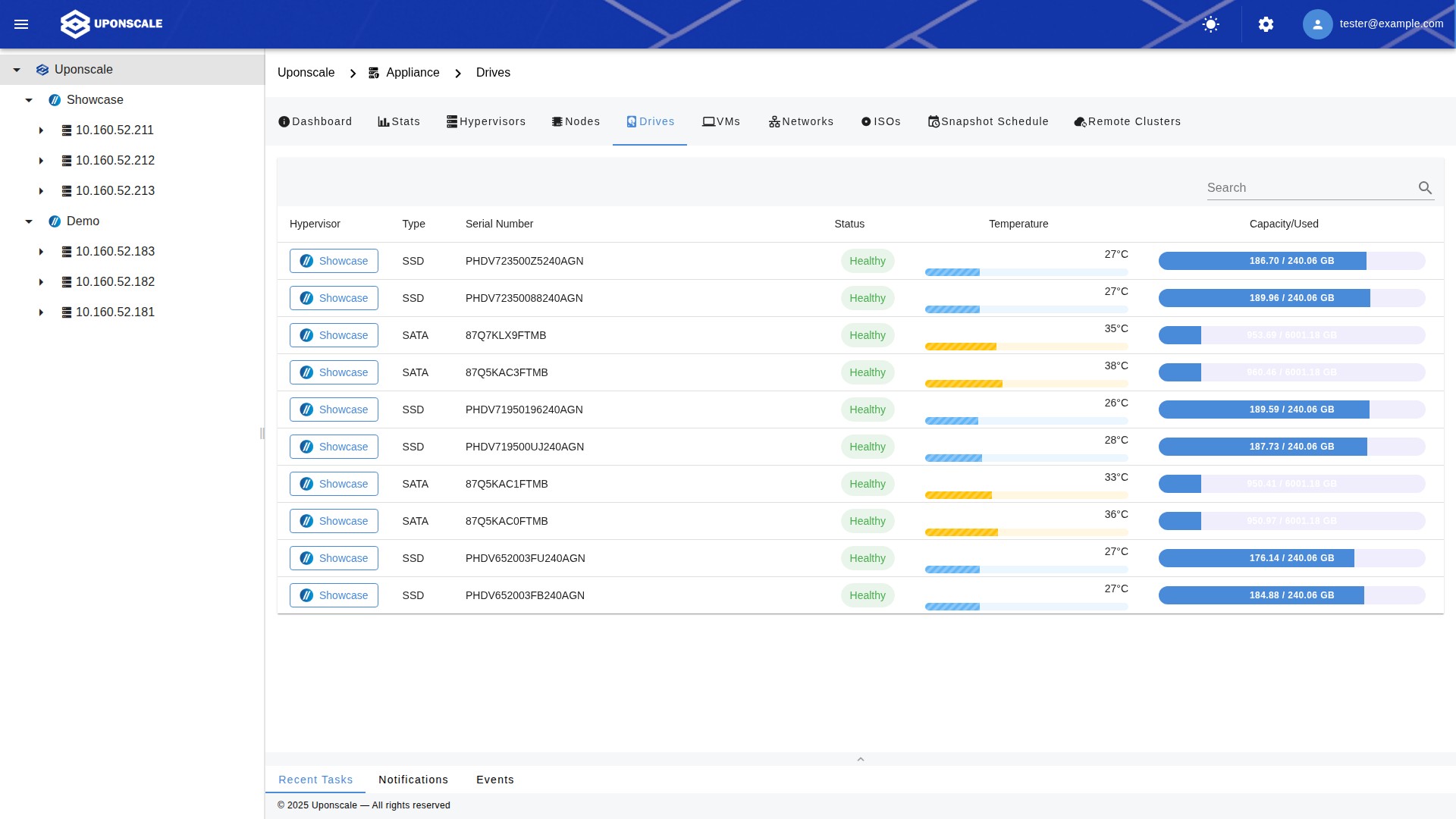Expand the bottom tasks panel chevron
Image resolution: width=1456 pixels, height=819 pixels.
coord(860,759)
